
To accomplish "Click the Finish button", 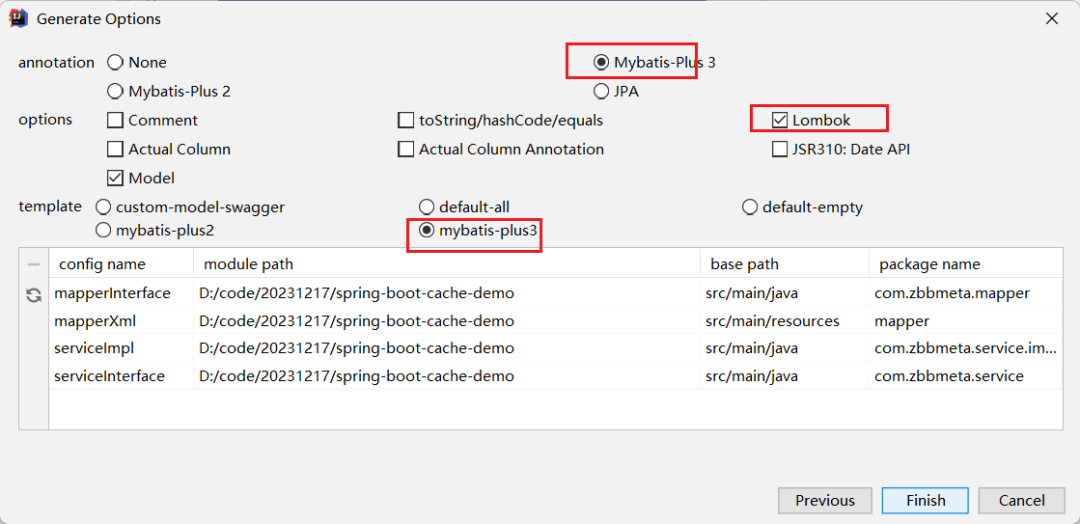I will click(926, 501).
